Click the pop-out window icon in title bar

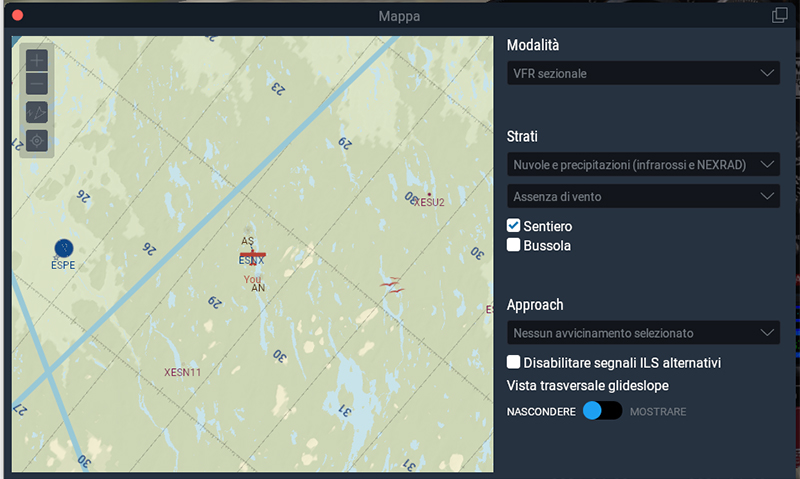pos(779,15)
